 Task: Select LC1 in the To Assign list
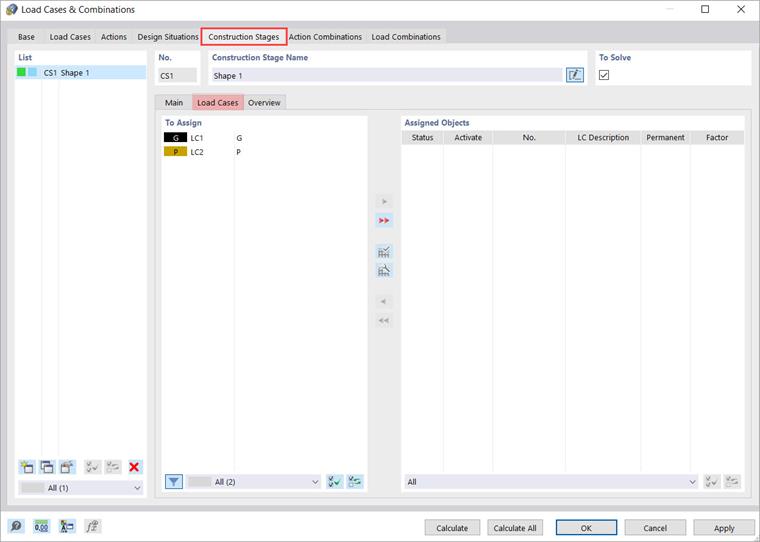point(264,138)
